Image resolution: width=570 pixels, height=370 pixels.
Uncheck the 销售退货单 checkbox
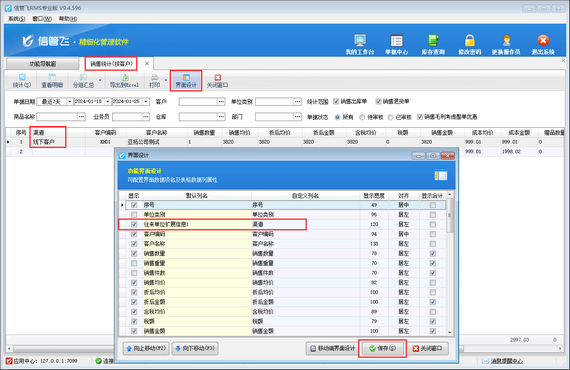[378, 101]
